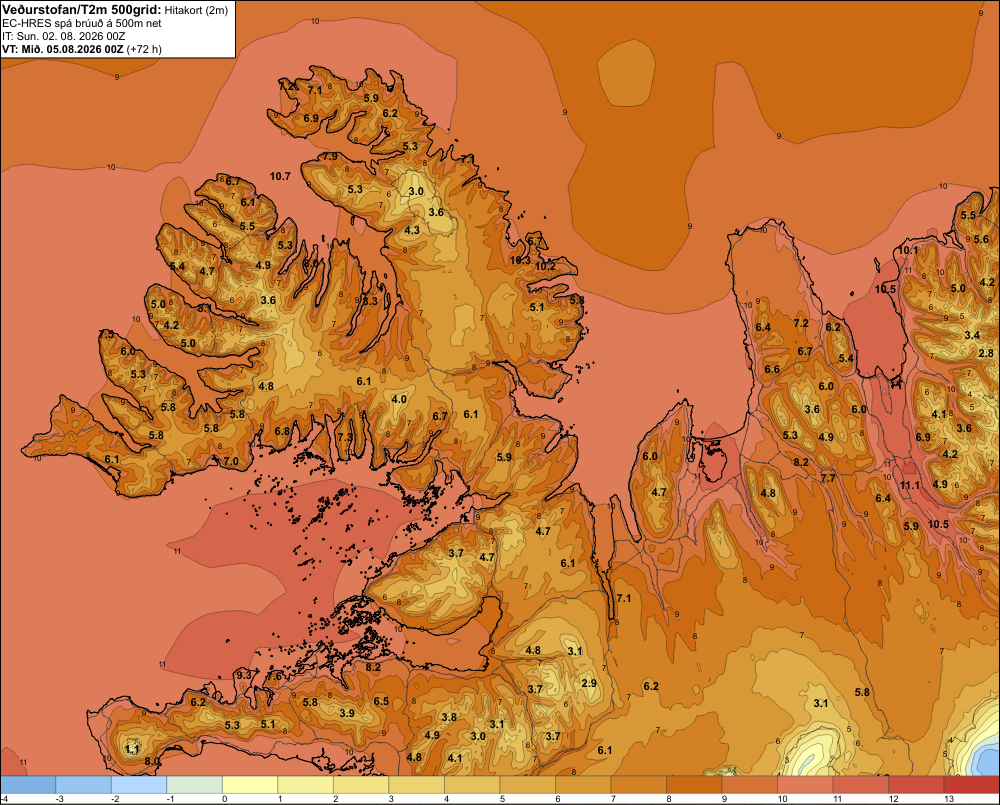
Task: Click the temperature value 2.8
Action: [x=986, y=353]
